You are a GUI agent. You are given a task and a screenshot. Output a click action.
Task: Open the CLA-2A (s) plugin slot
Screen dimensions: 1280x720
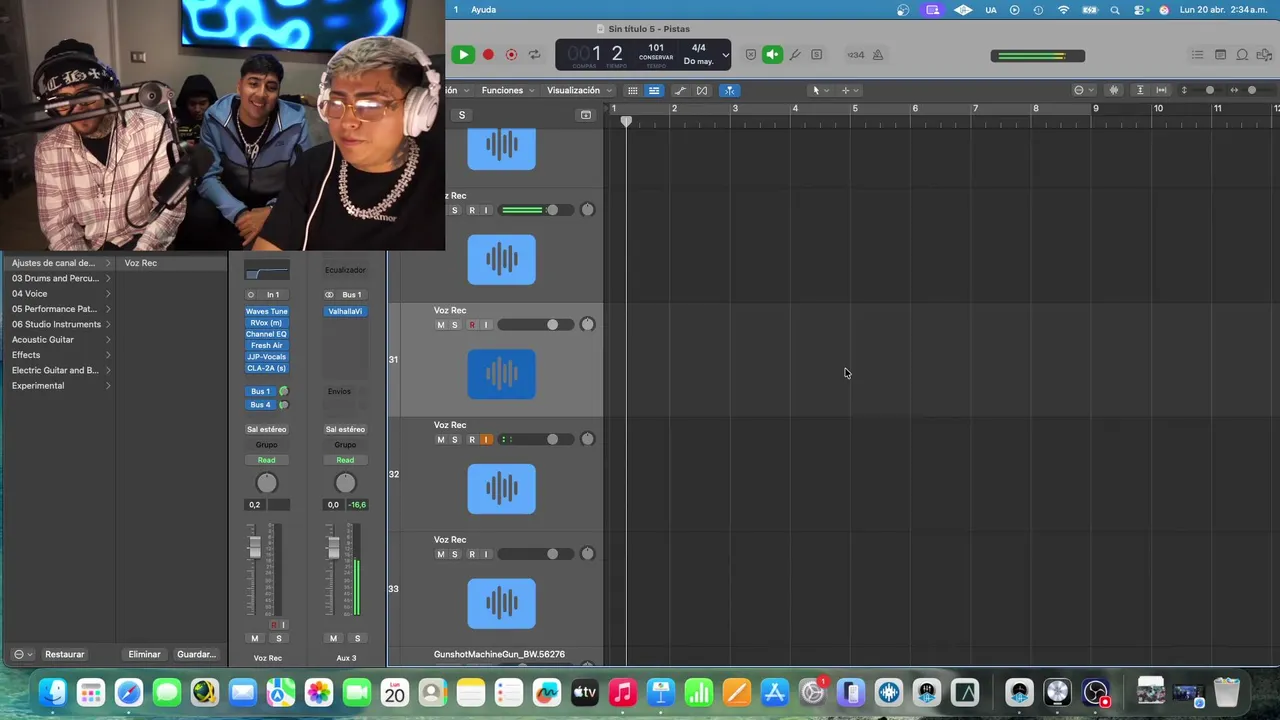[x=266, y=368]
